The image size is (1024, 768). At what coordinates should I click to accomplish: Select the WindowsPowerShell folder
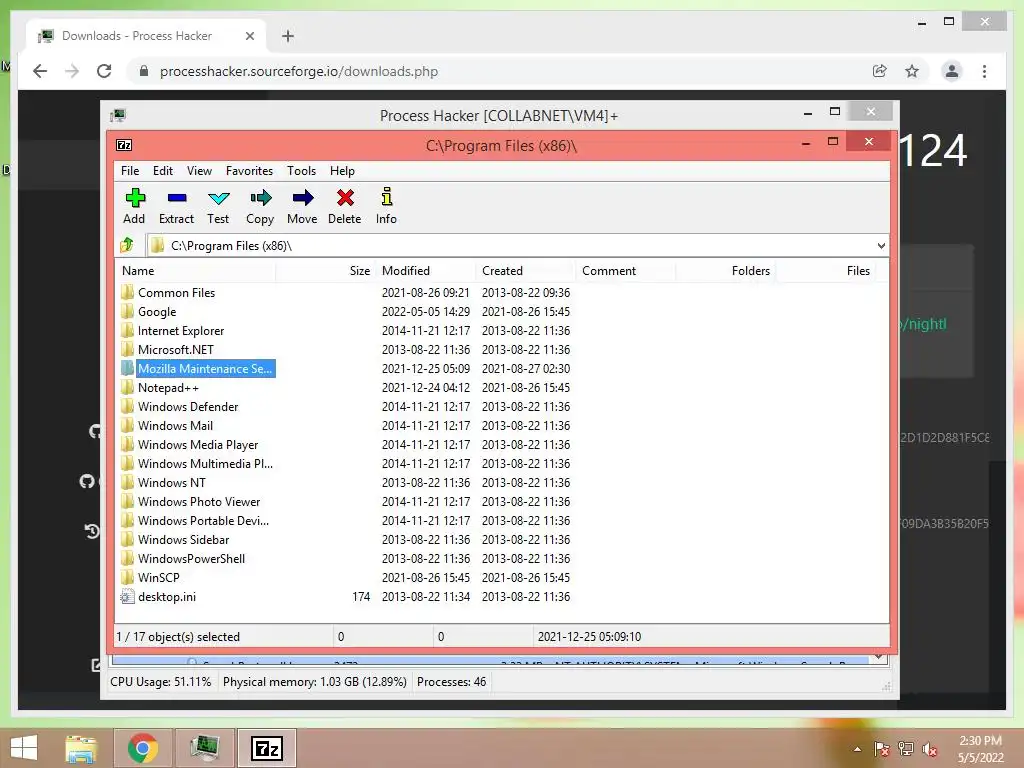pos(191,558)
